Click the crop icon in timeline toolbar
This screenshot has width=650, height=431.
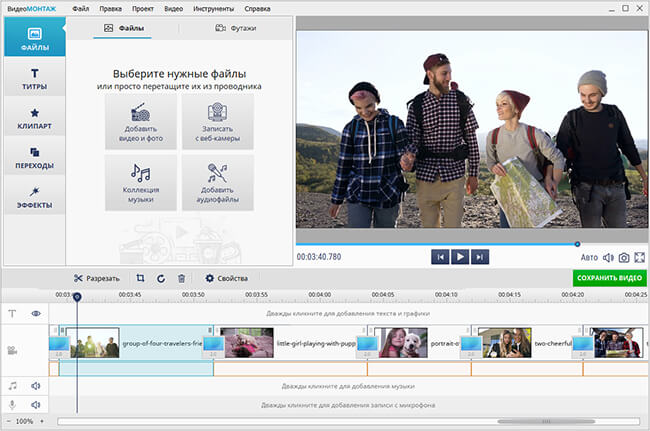coord(141,278)
